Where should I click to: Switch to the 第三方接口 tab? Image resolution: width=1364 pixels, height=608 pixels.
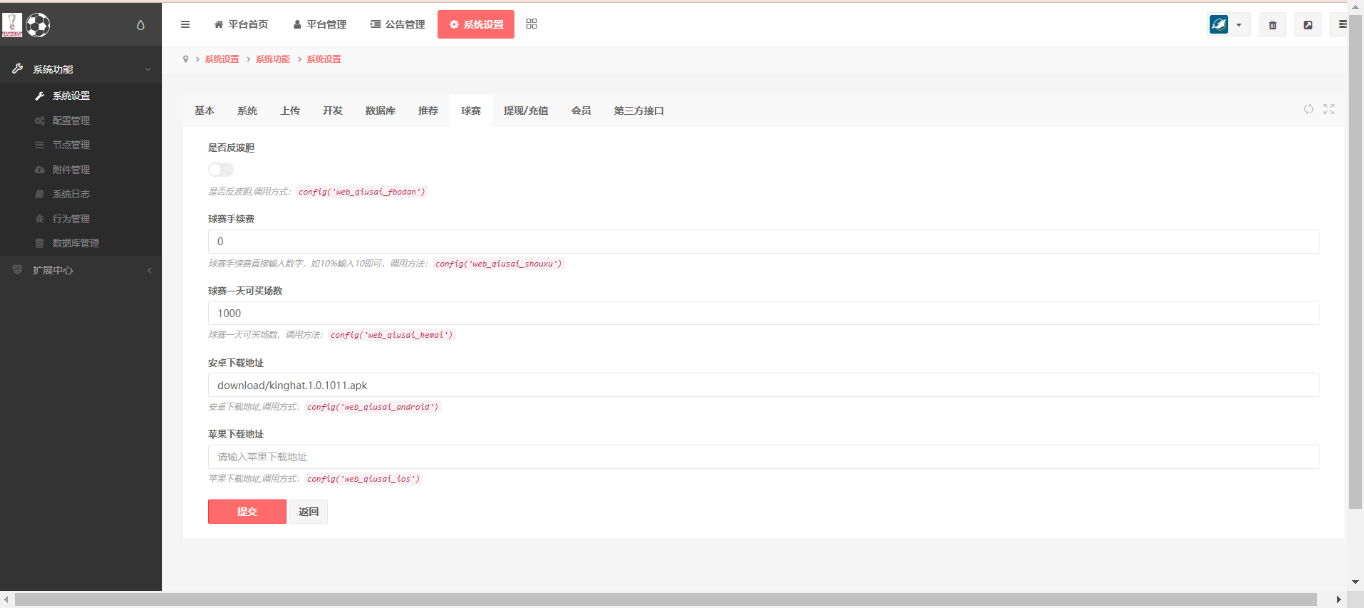point(639,111)
